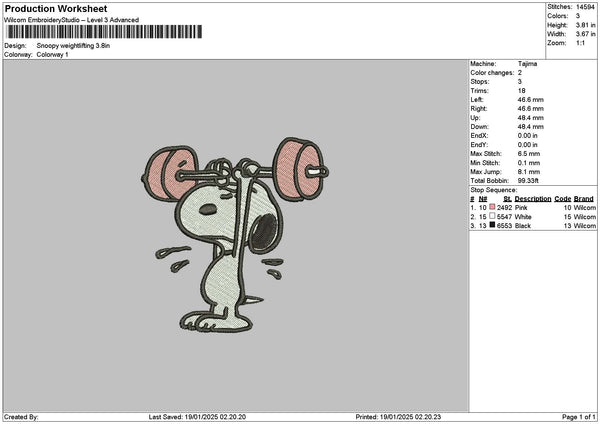Click the Code column header

point(563,198)
